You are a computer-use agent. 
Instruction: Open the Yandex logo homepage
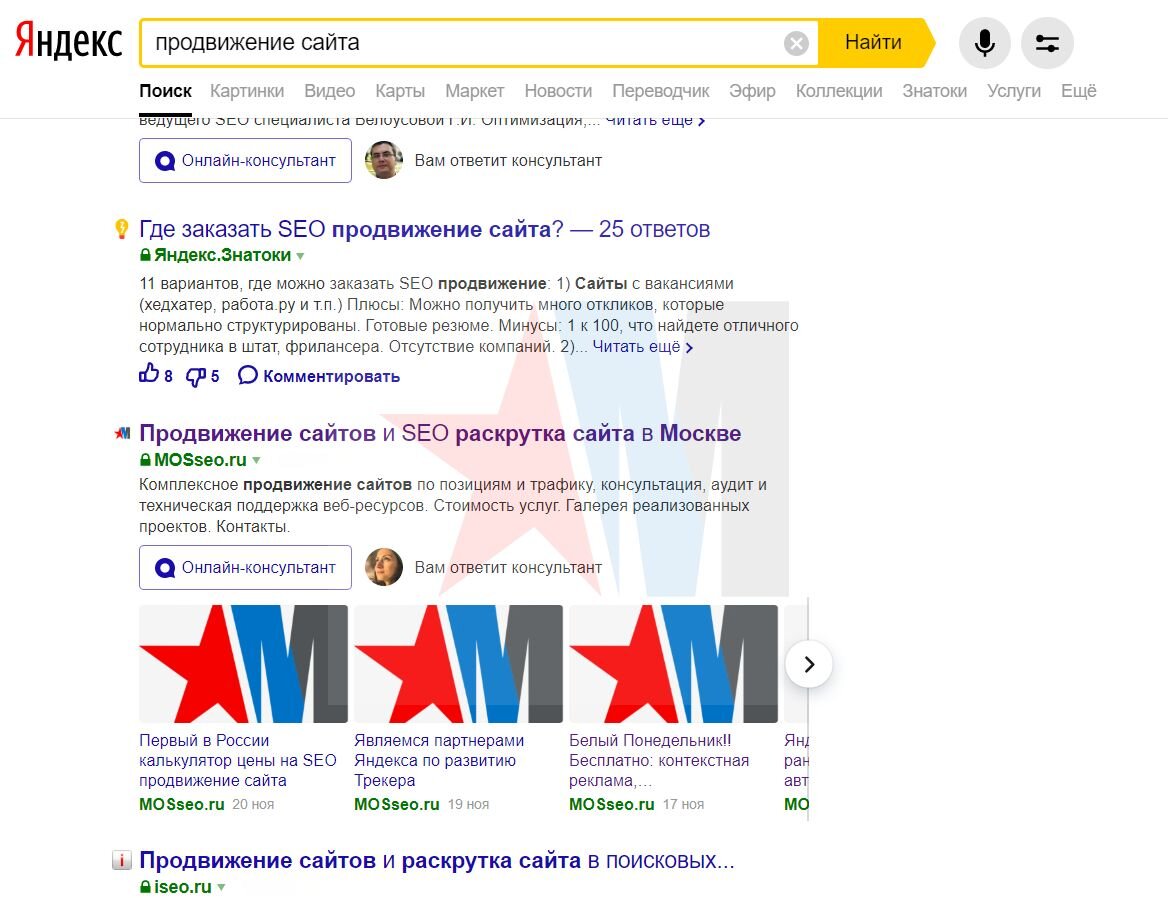pos(69,41)
